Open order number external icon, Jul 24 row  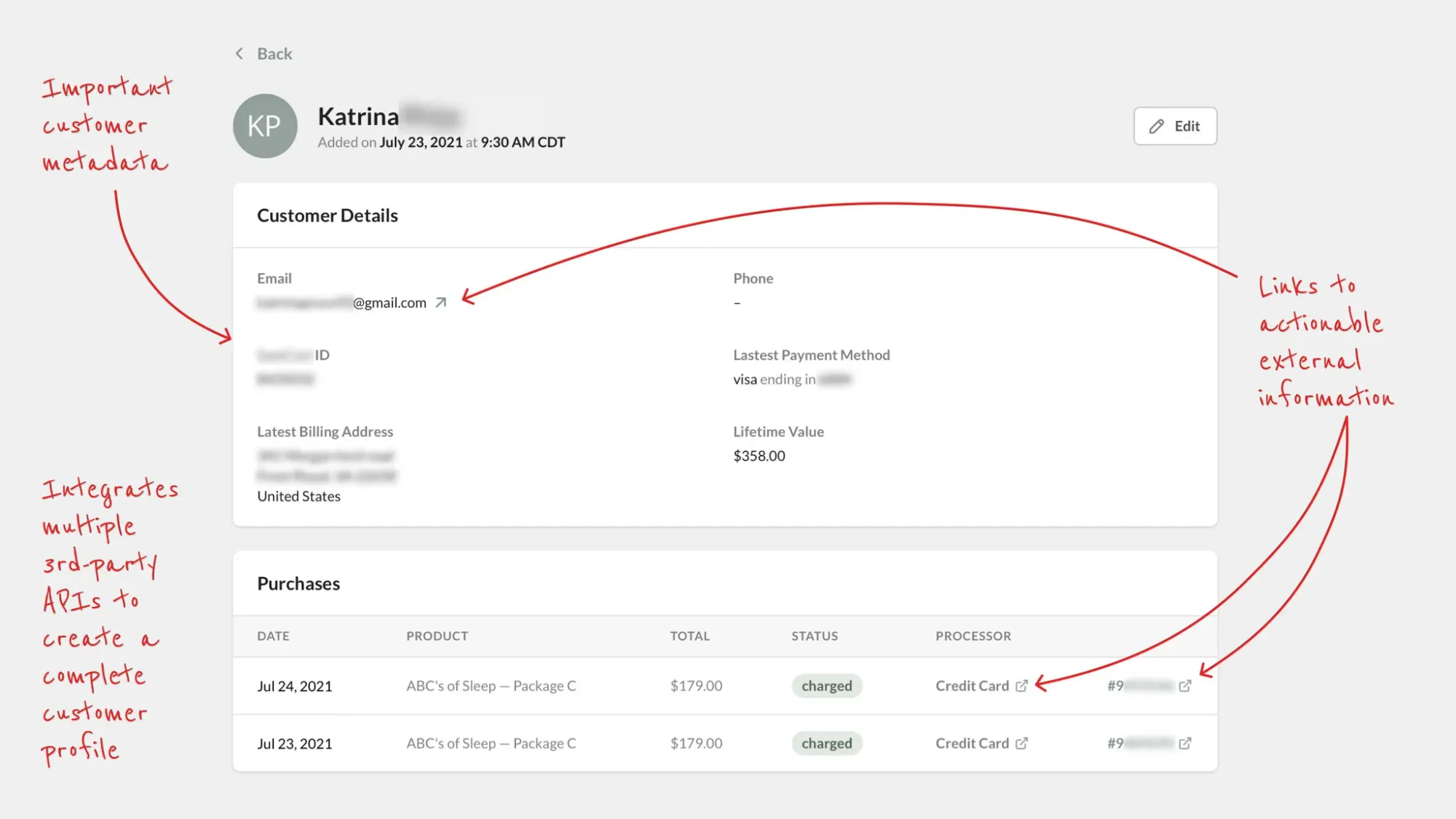pyautogui.click(x=1185, y=686)
